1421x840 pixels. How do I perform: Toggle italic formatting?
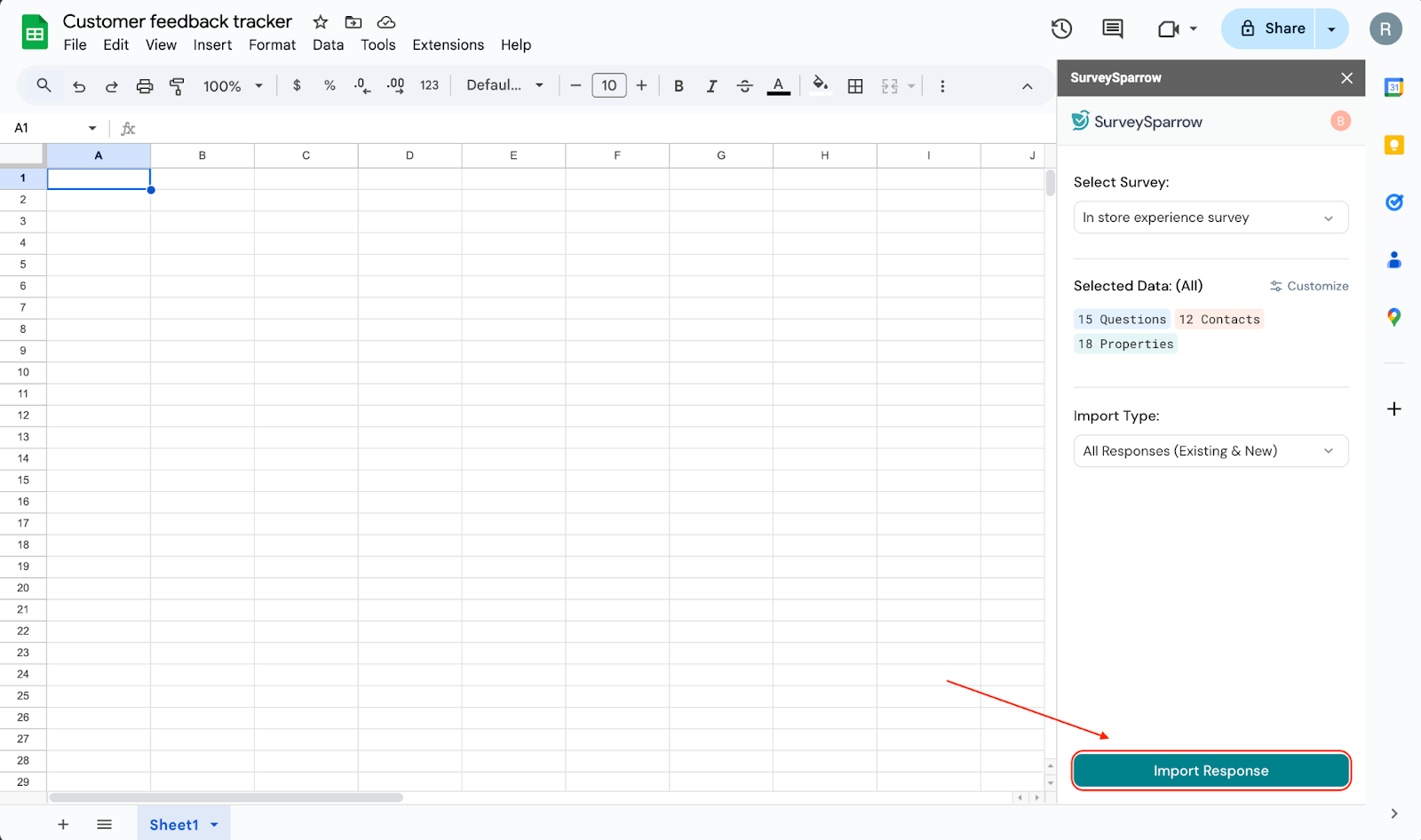(711, 86)
